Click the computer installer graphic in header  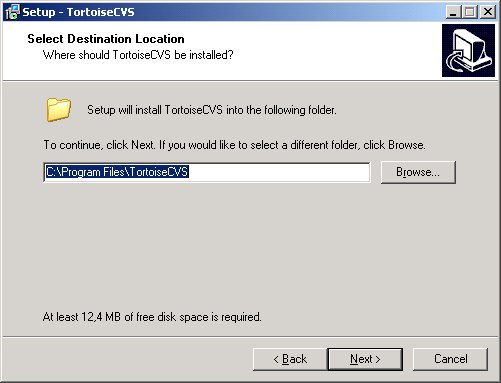point(468,50)
